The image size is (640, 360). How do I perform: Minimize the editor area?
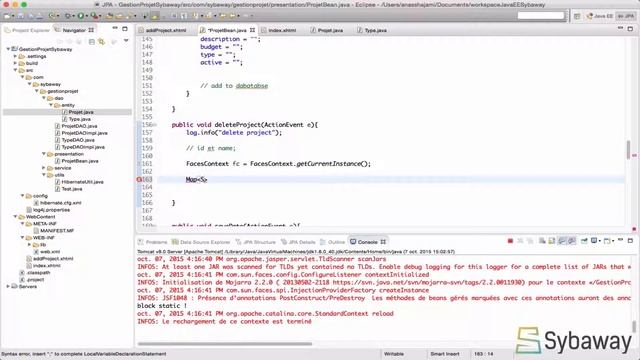[x=620, y=29]
